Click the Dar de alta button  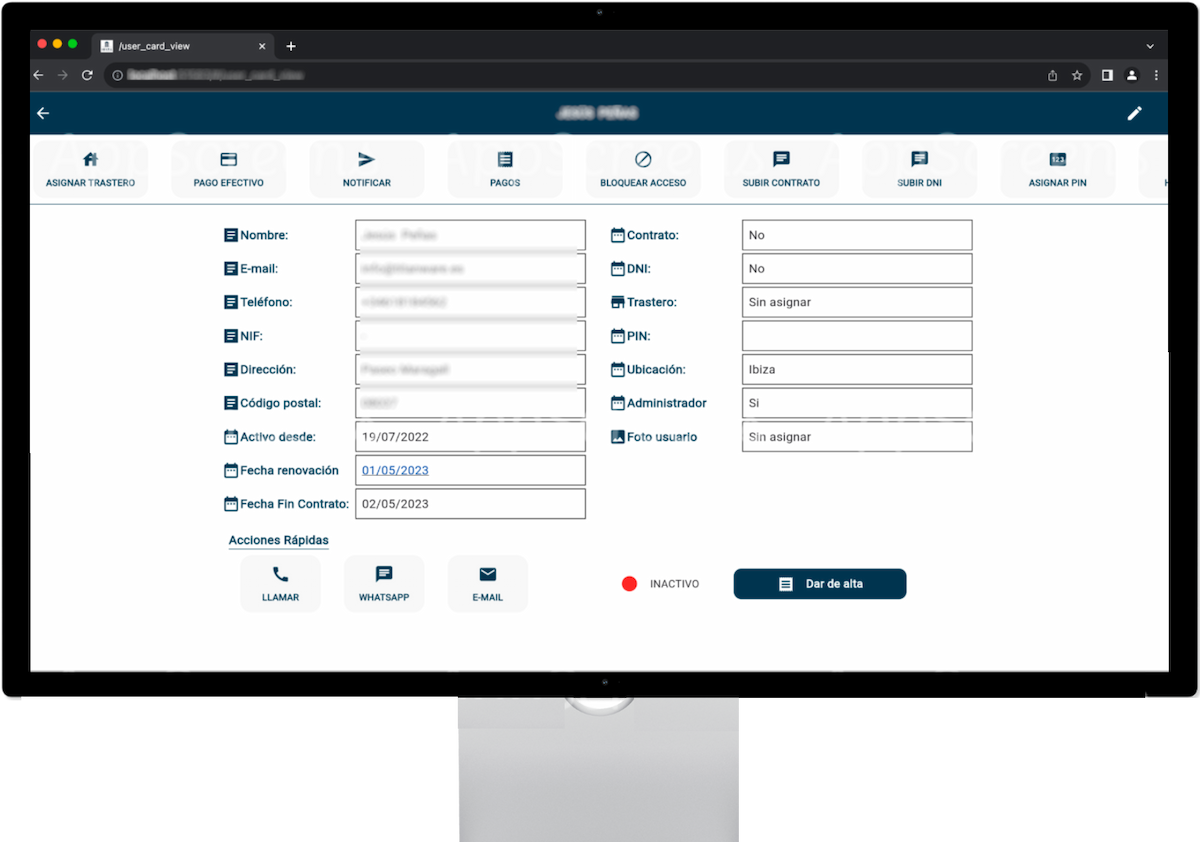tap(820, 584)
